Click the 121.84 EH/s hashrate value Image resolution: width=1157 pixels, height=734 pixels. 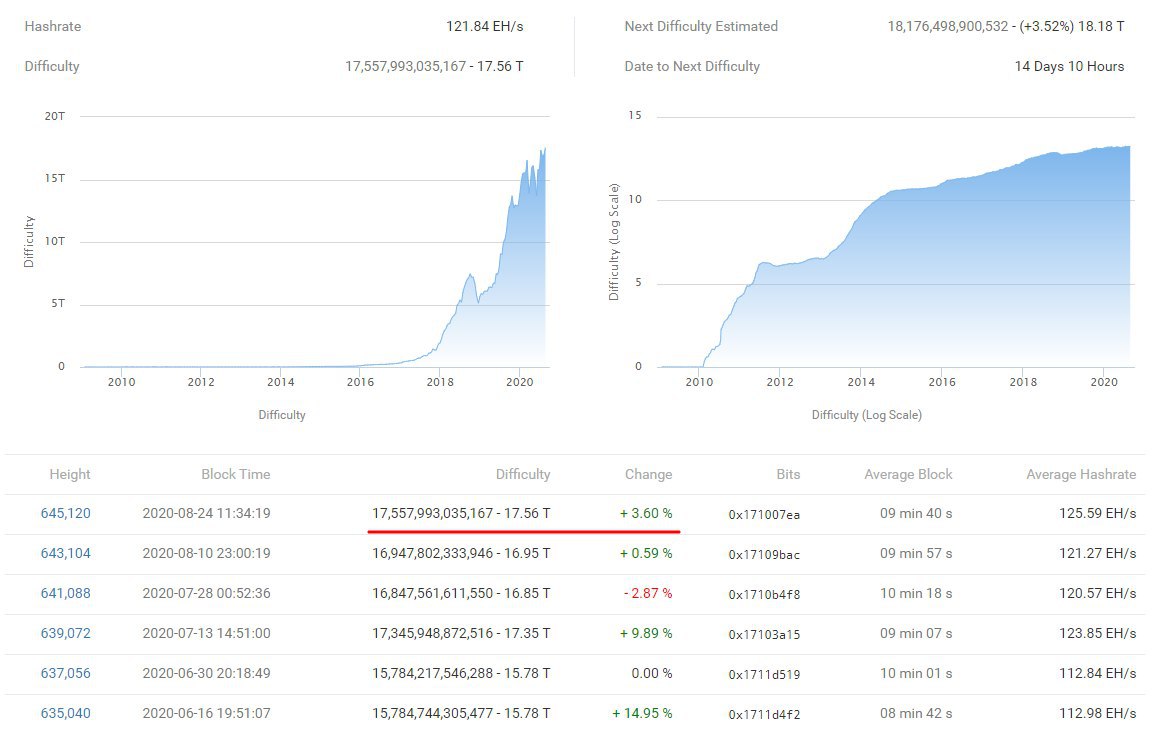point(485,27)
